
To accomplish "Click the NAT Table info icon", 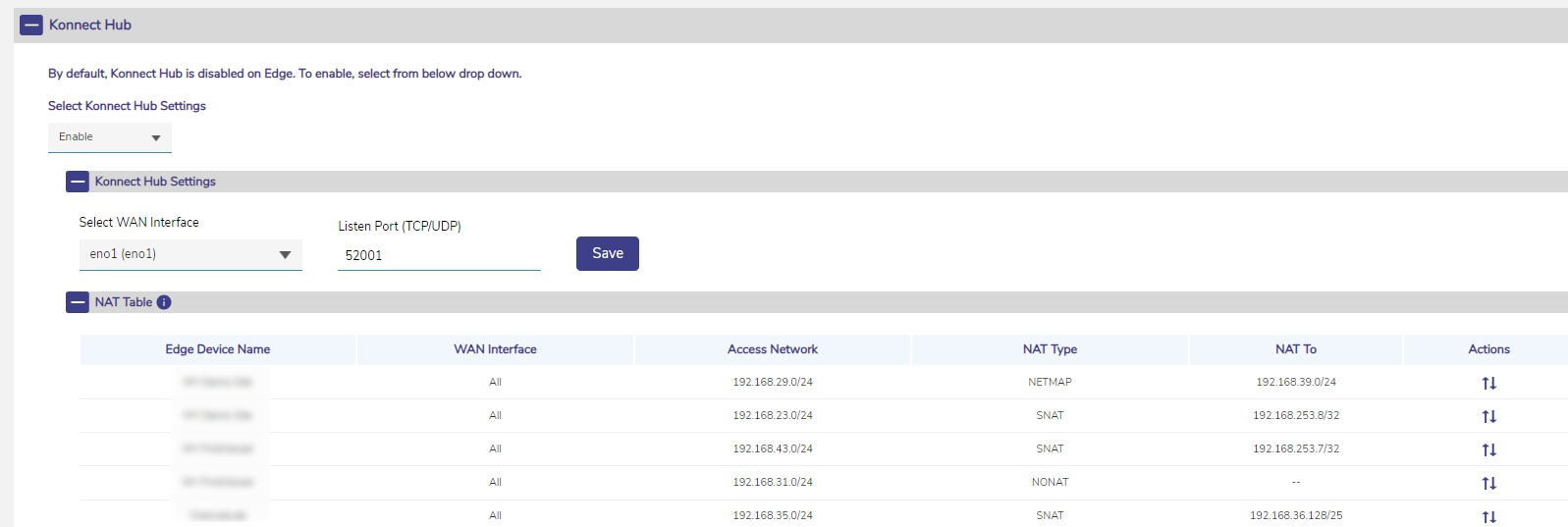I will [164, 302].
